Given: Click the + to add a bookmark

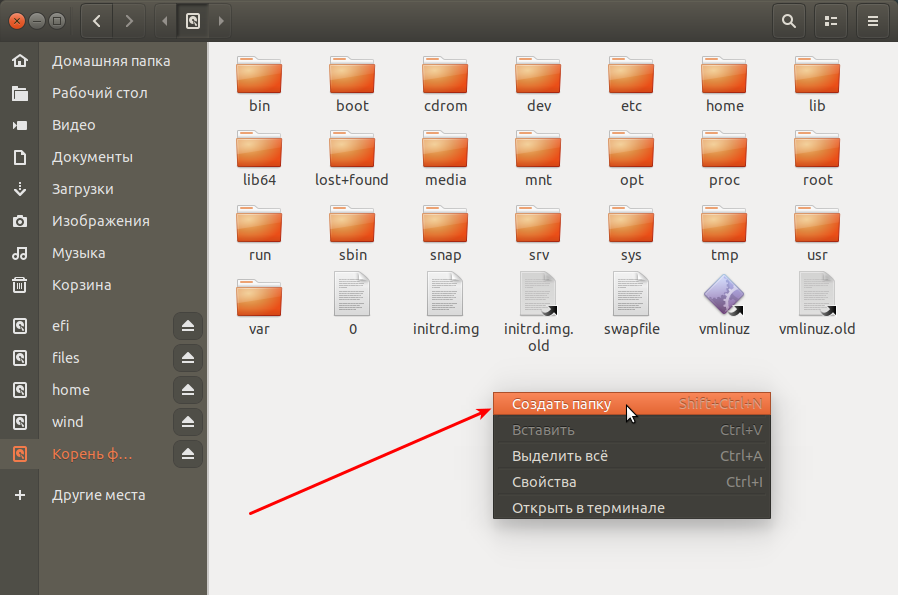Looking at the screenshot, I should [x=18, y=494].
